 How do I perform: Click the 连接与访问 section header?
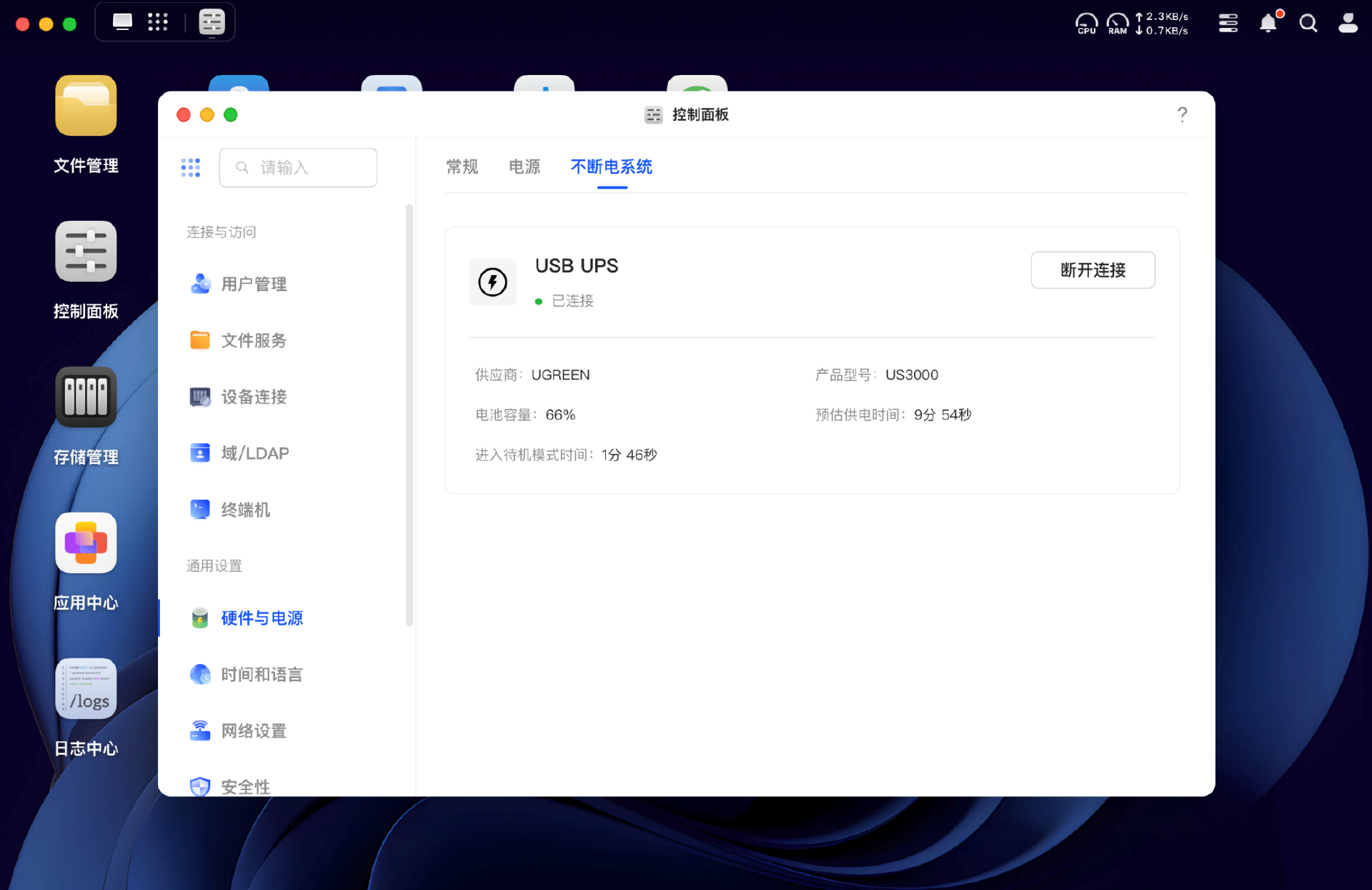[x=222, y=232]
